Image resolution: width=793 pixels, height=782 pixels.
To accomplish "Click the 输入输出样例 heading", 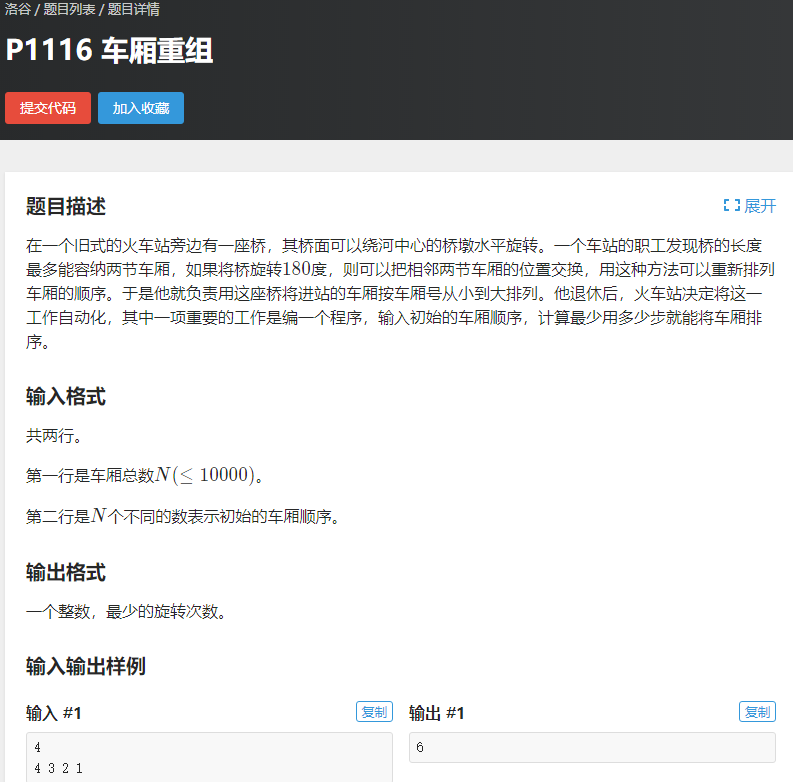I will click(x=86, y=666).
